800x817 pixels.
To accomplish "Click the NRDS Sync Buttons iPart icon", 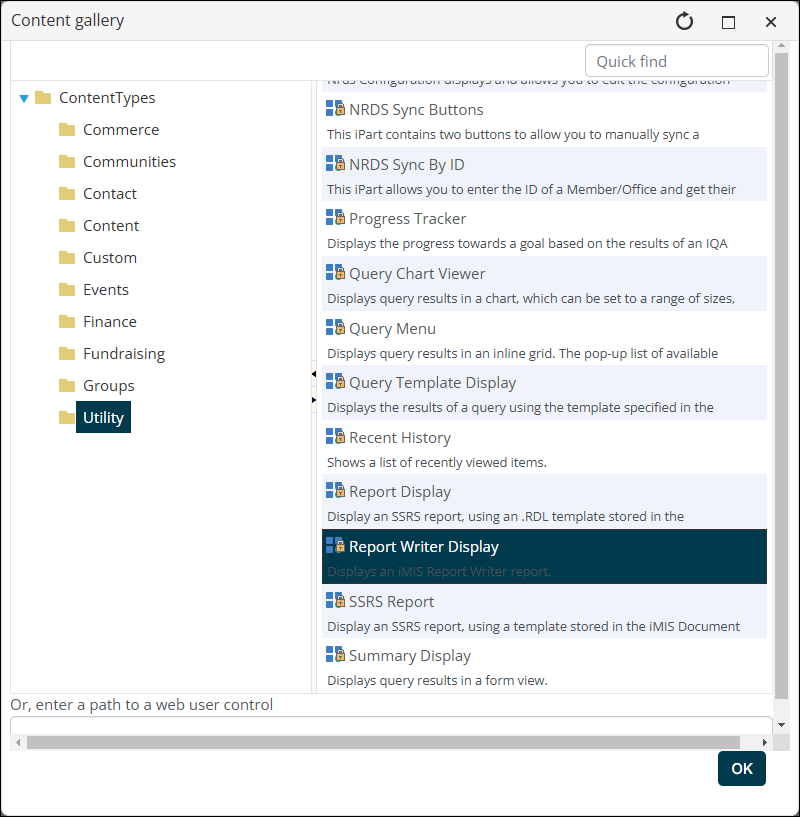I will 333,108.
